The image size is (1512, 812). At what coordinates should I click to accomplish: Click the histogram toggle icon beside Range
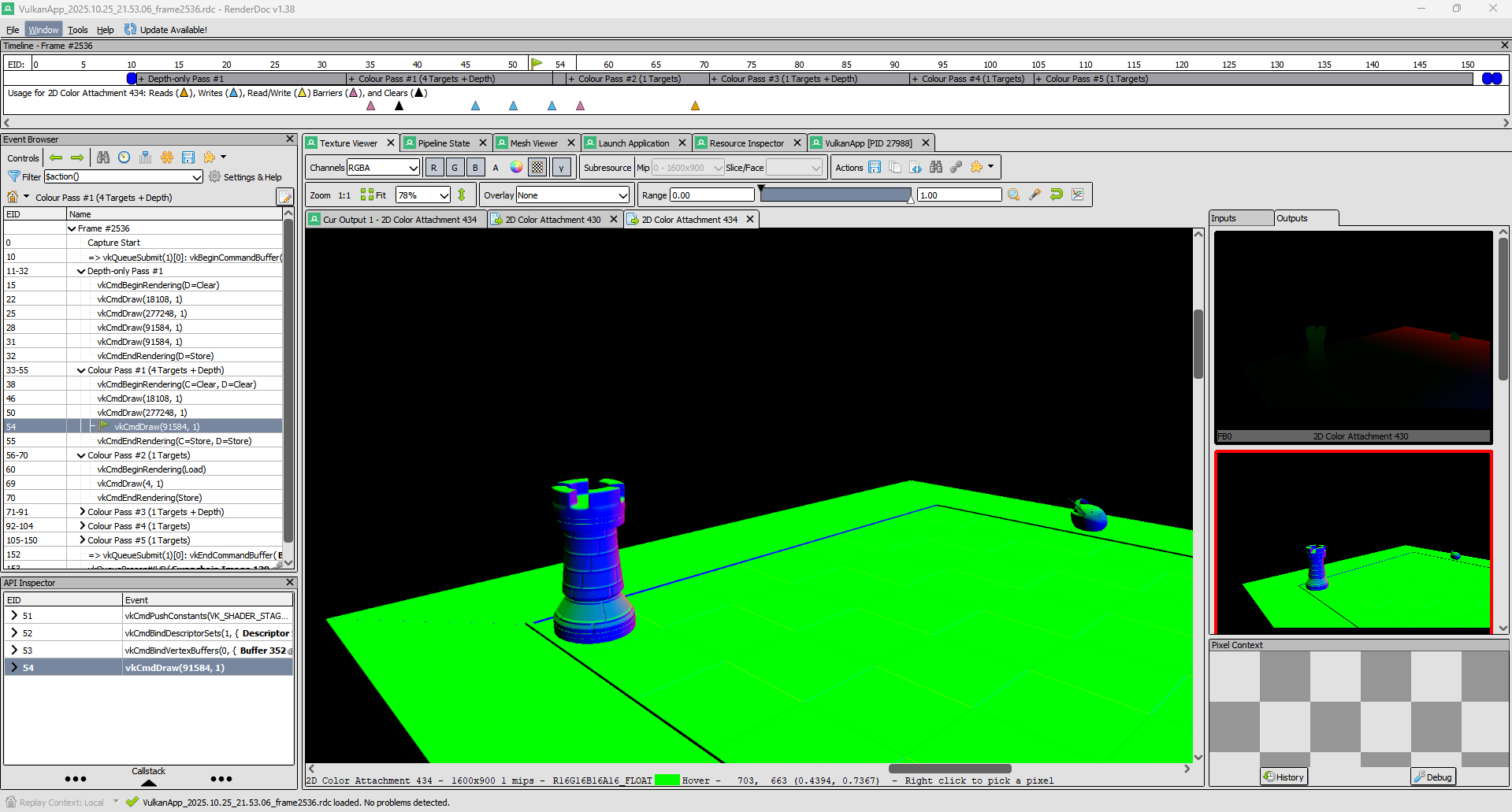tap(1077, 195)
